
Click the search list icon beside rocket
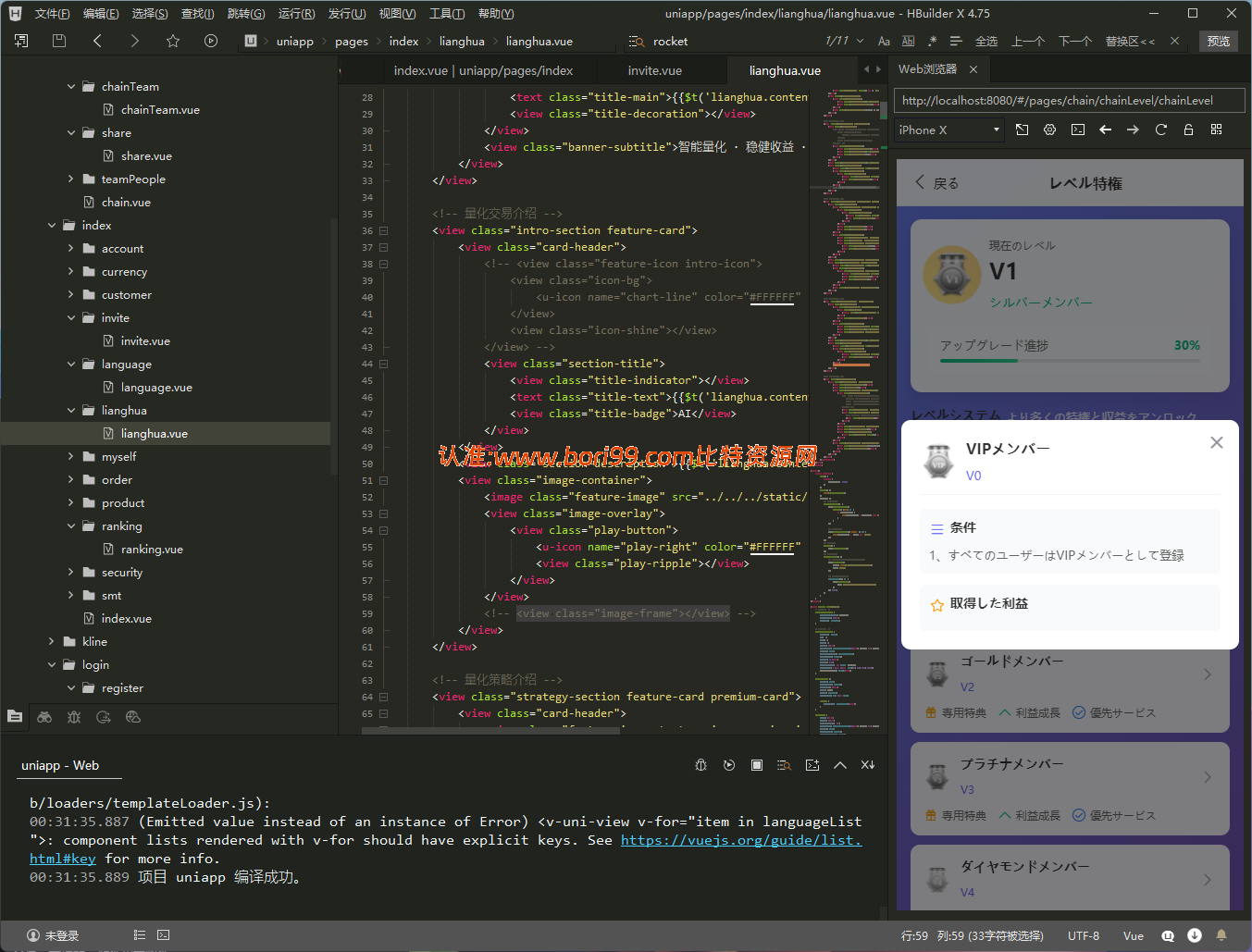point(637,42)
